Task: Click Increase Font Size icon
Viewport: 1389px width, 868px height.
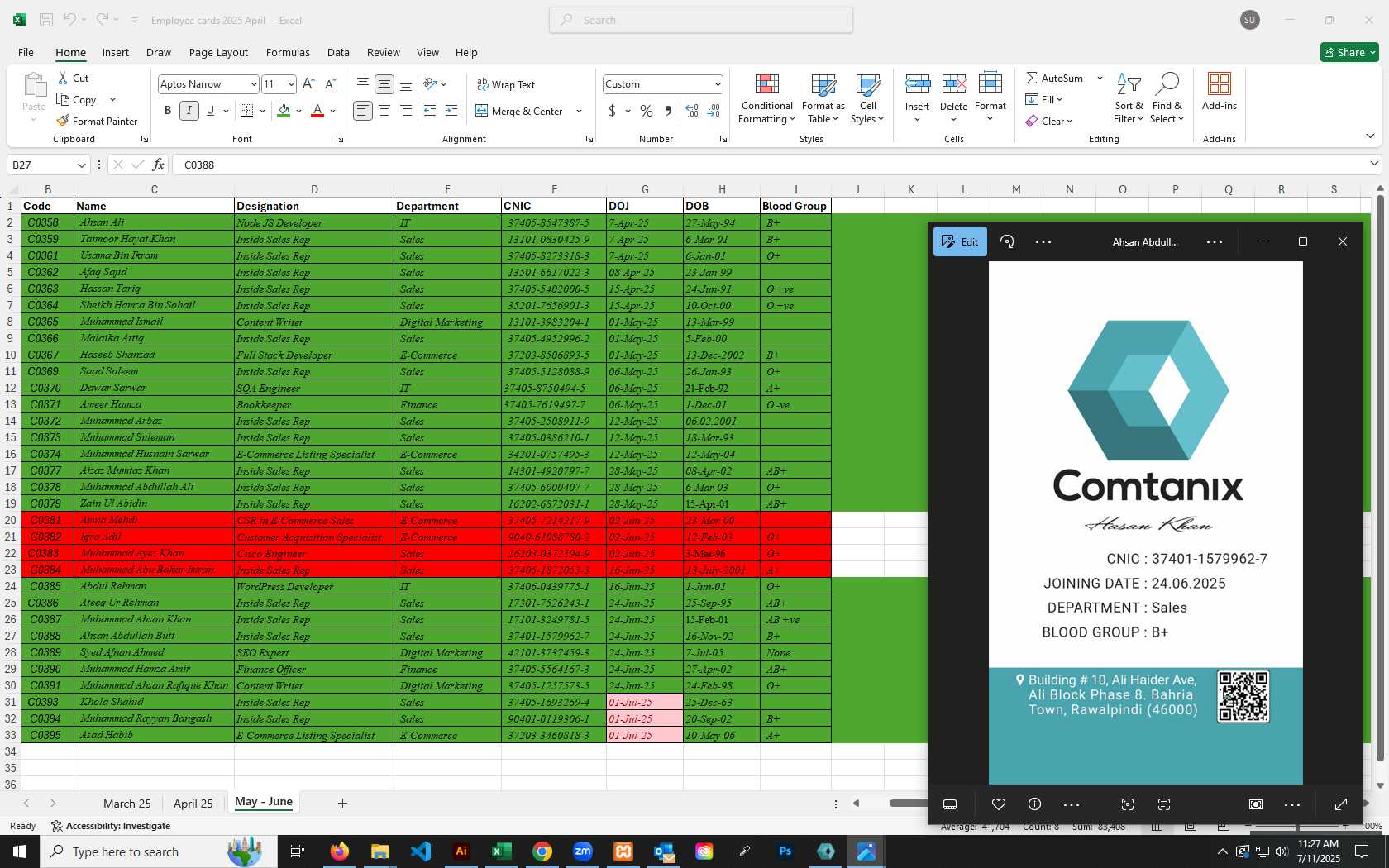Action: (x=308, y=84)
